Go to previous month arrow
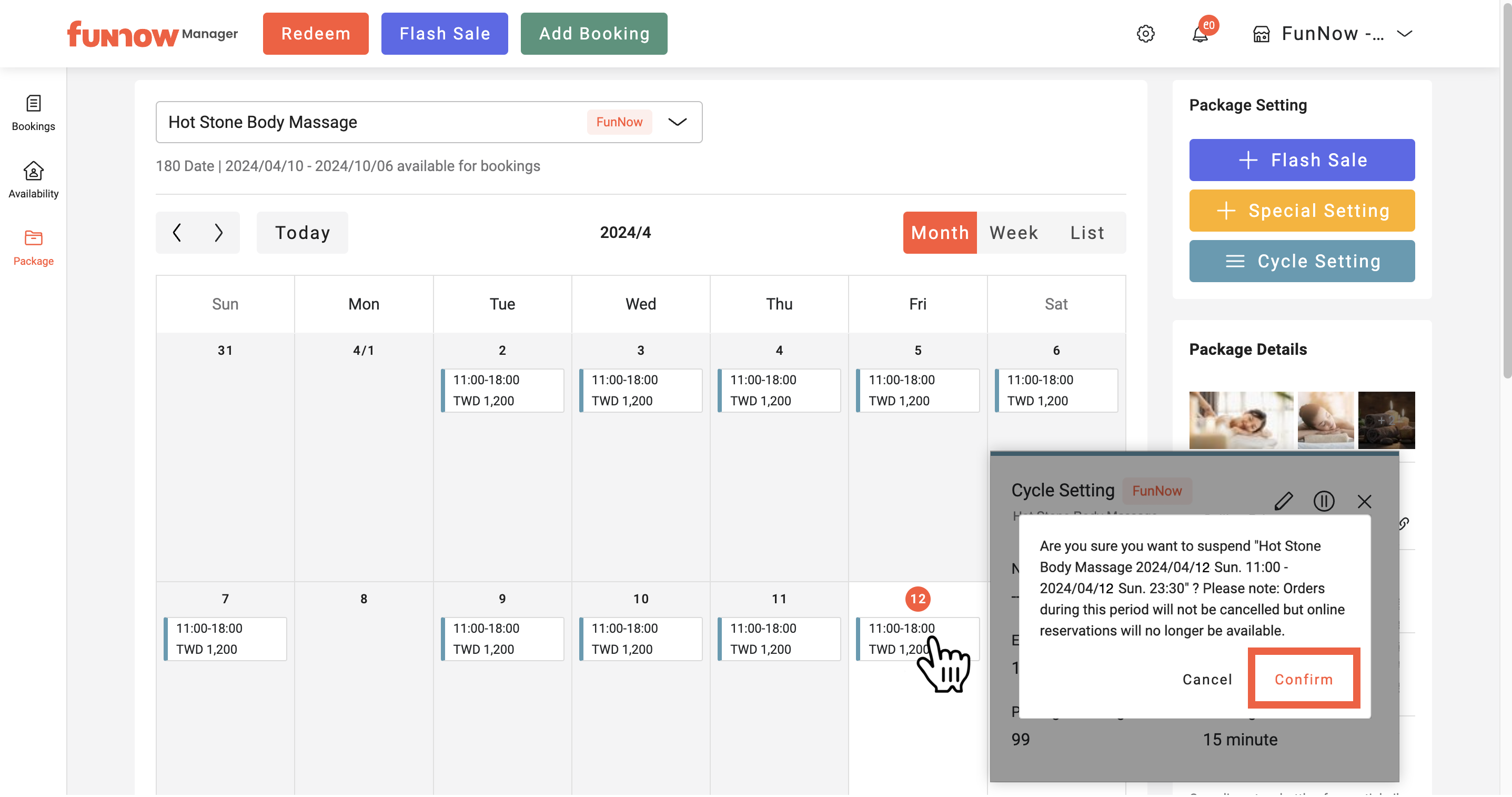 click(177, 233)
